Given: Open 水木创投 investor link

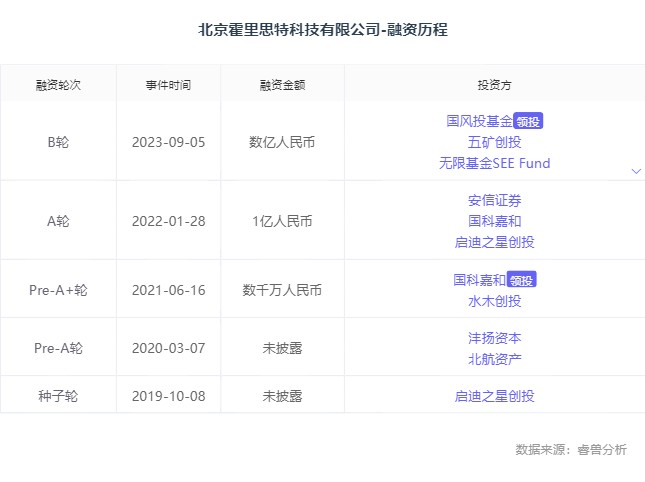Looking at the screenshot, I should point(494,301).
